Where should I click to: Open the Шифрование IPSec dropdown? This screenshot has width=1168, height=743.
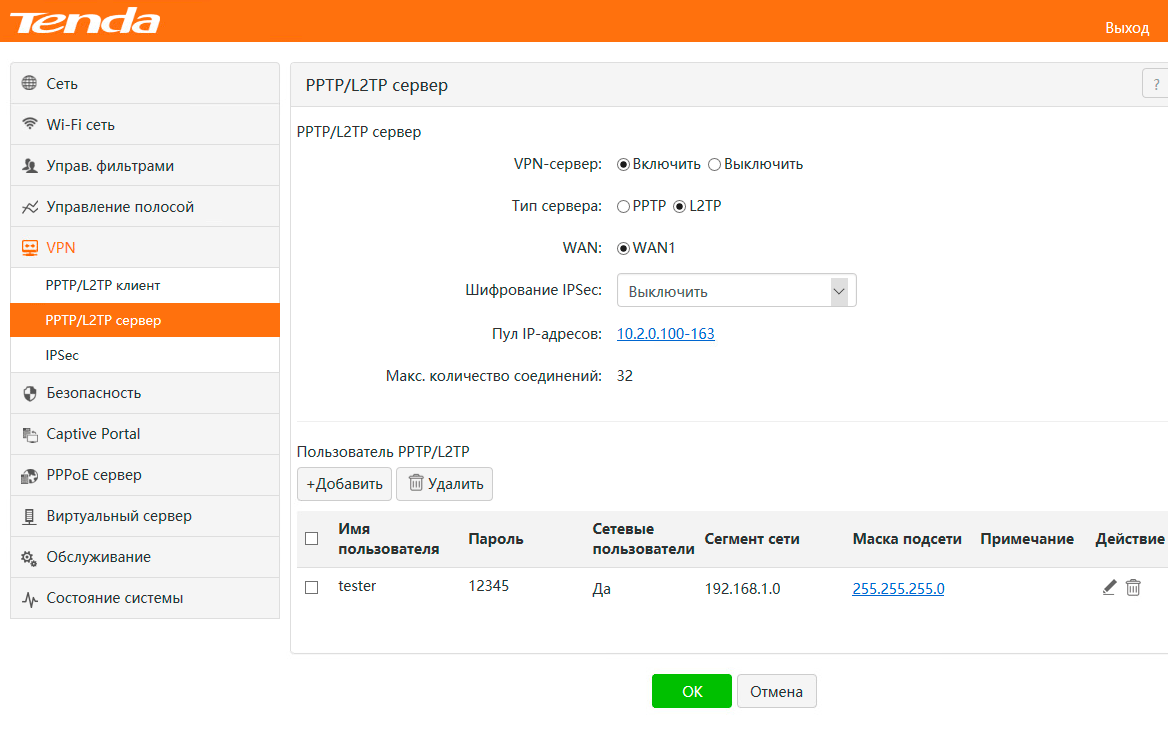click(736, 291)
